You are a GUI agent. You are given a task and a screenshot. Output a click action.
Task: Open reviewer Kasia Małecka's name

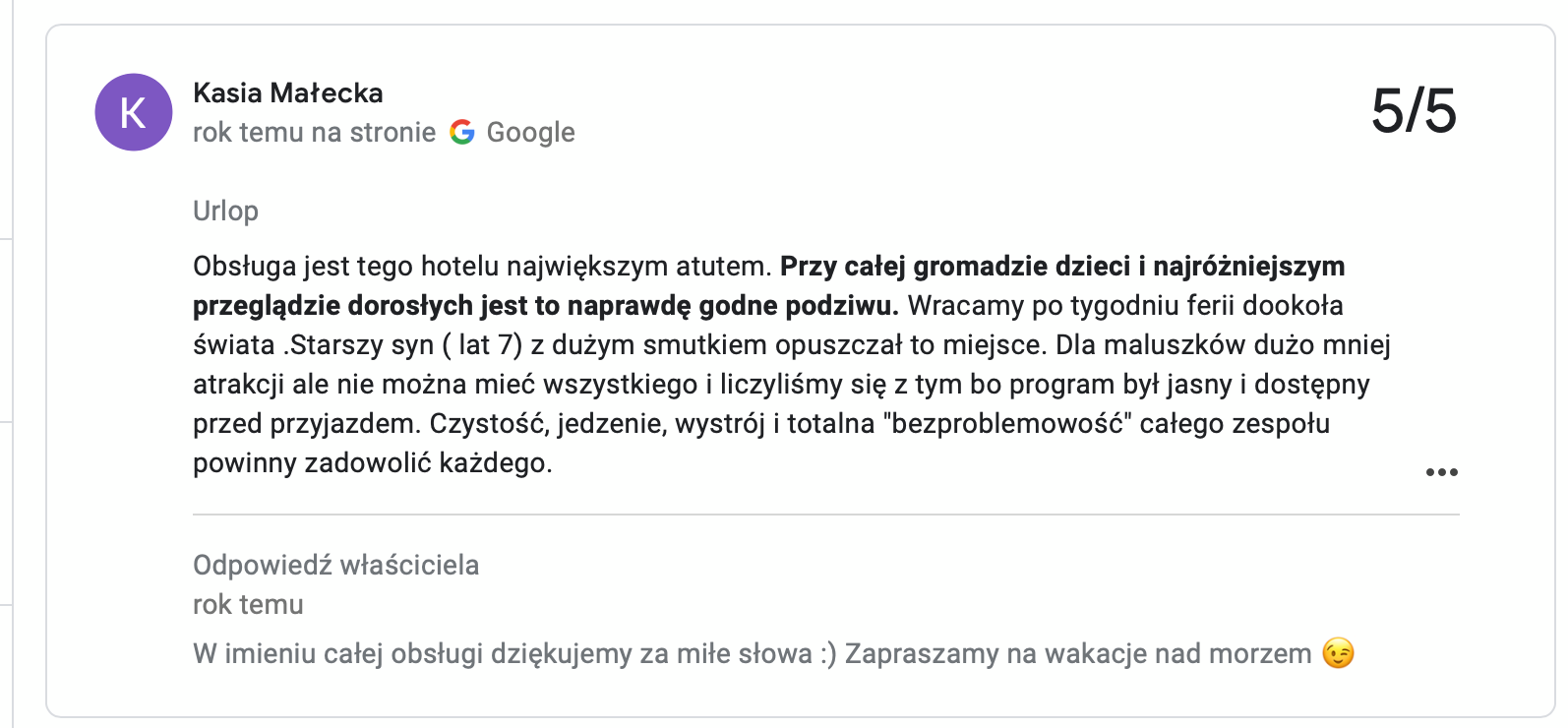pos(287,92)
